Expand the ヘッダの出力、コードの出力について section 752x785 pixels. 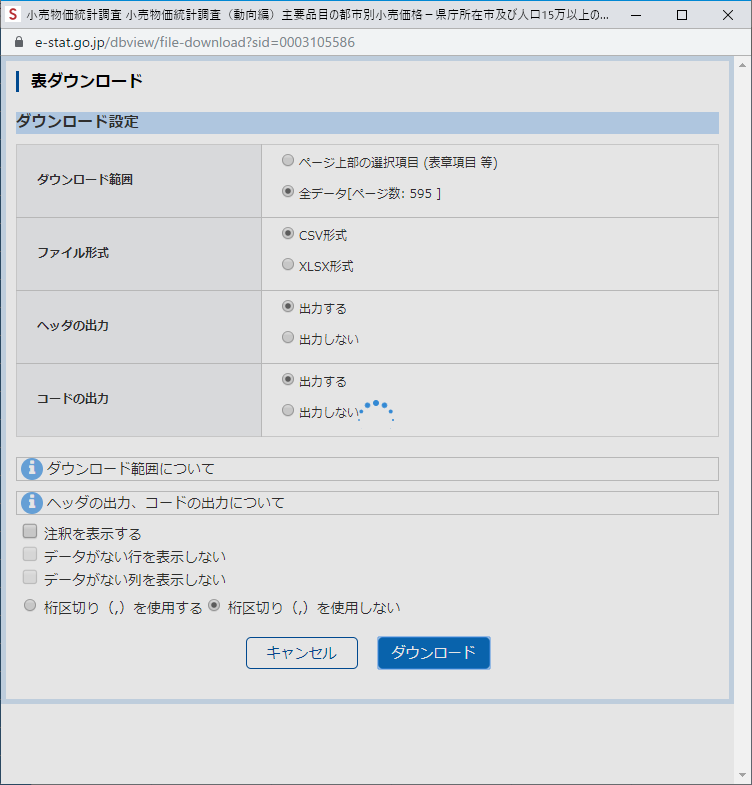(x=165, y=502)
